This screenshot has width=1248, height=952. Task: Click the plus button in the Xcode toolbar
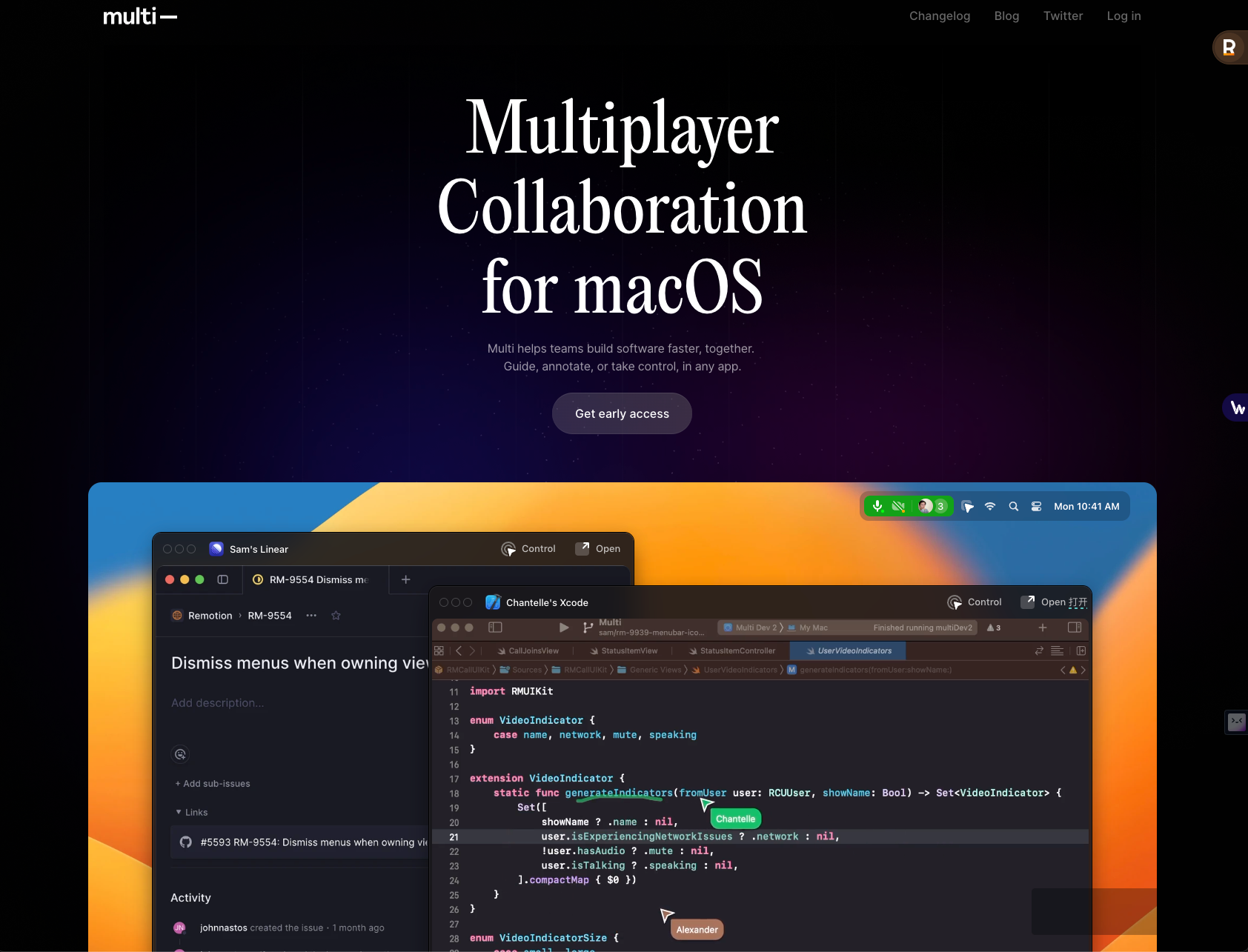tap(1043, 628)
